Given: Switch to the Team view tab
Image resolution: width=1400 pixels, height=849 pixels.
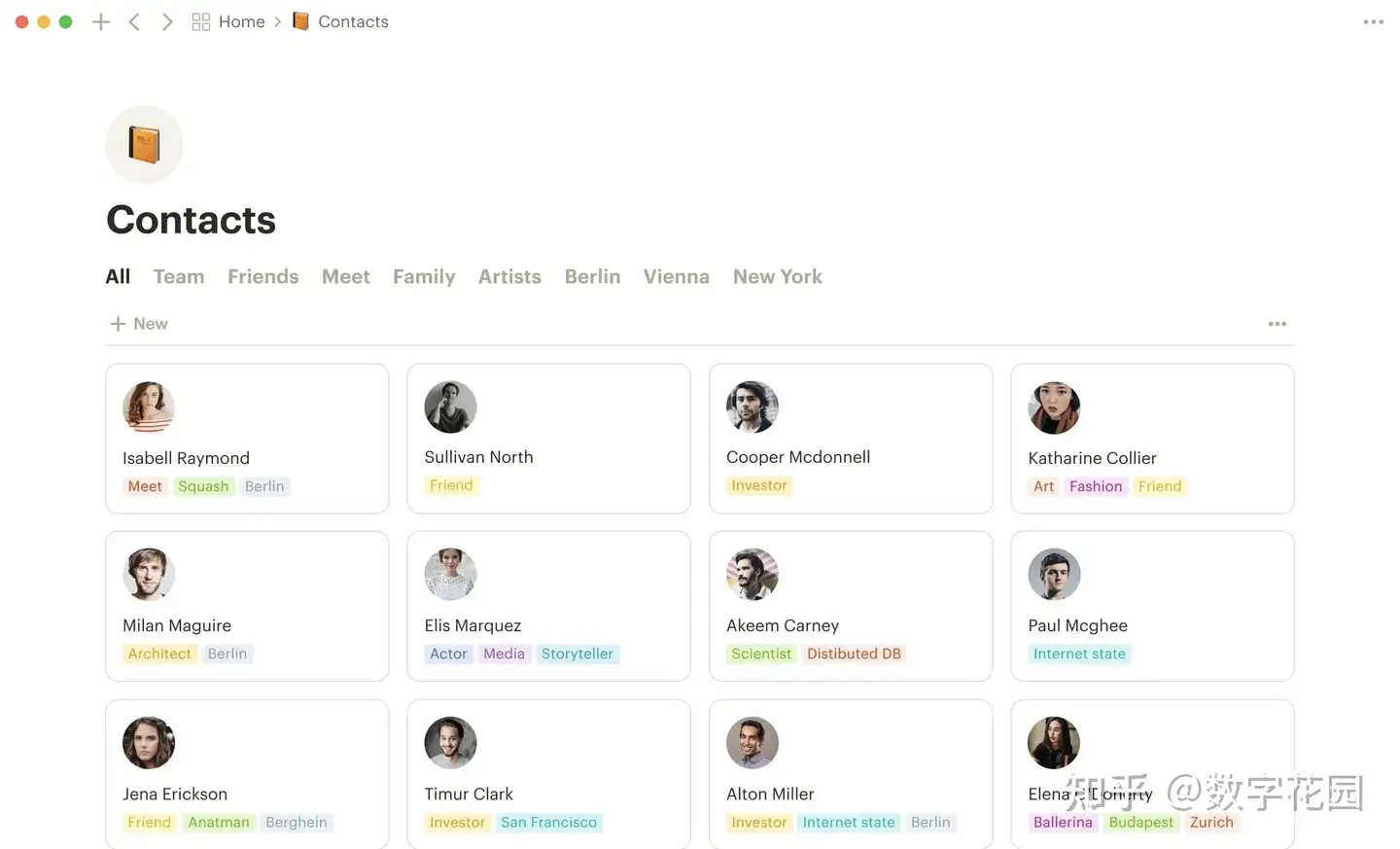Looking at the screenshot, I should (x=179, y=276).
